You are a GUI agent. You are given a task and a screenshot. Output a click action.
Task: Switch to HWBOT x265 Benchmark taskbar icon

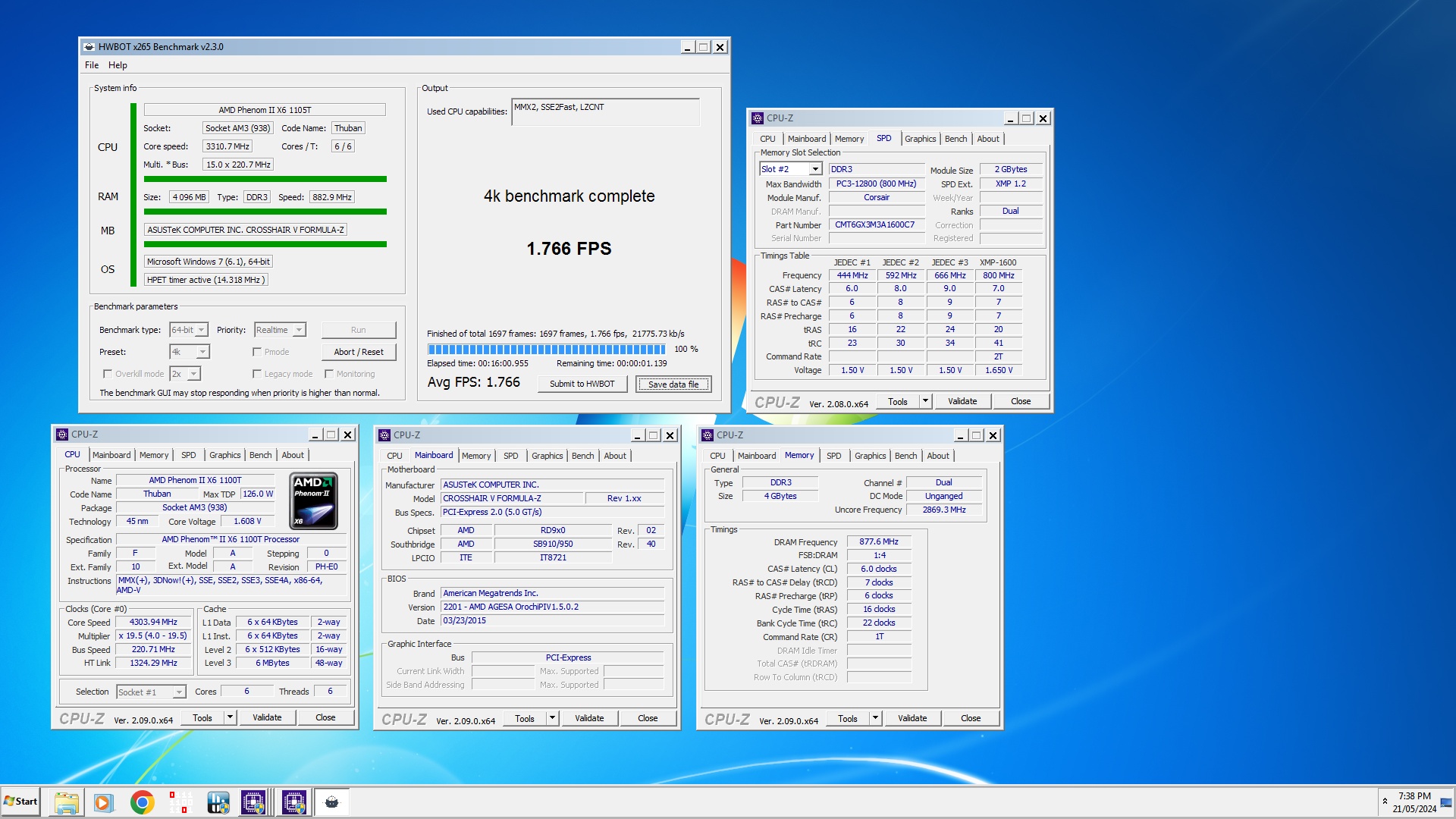[332, 802]
